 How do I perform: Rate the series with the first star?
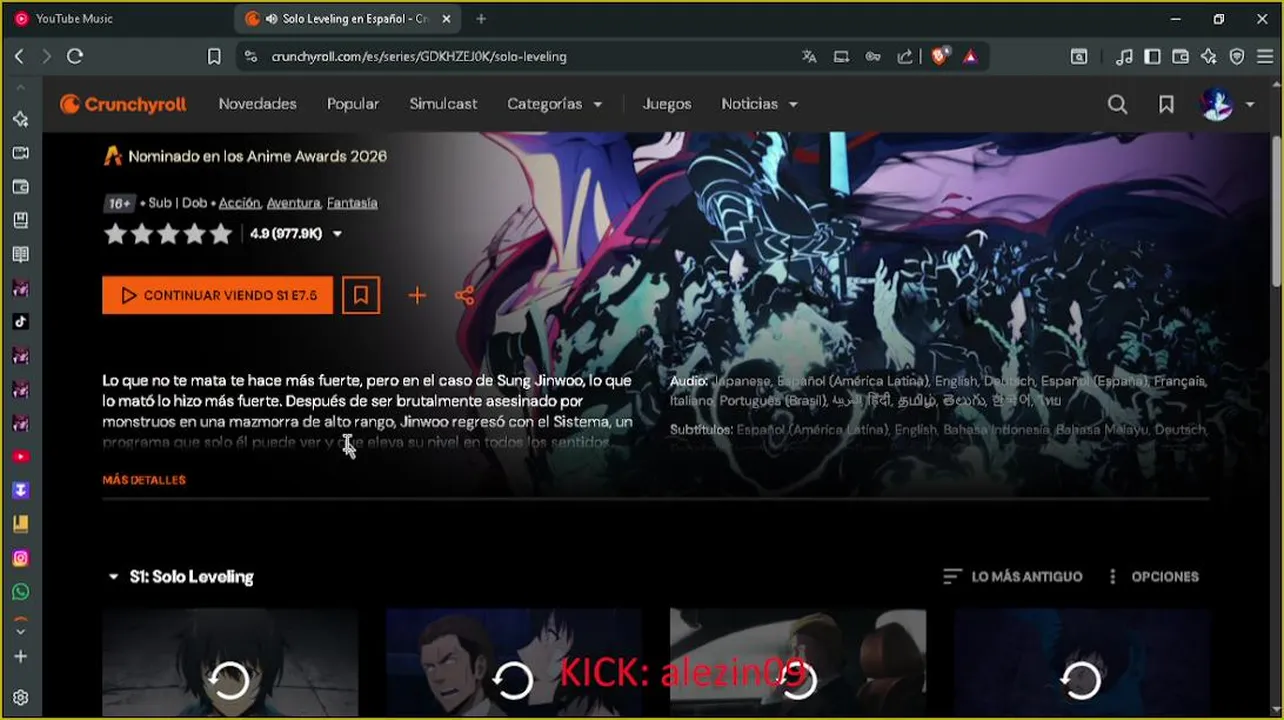point(115,234)
